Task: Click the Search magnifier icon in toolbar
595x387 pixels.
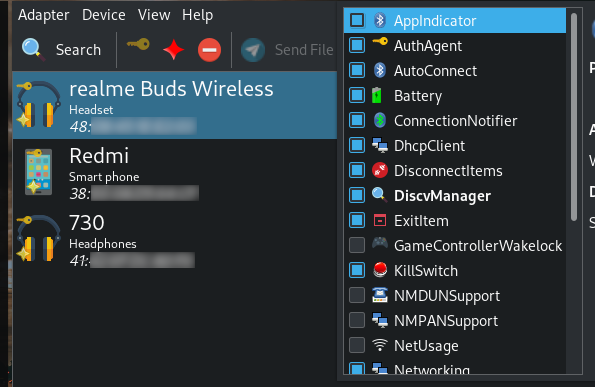Action: tap(33, 50)
